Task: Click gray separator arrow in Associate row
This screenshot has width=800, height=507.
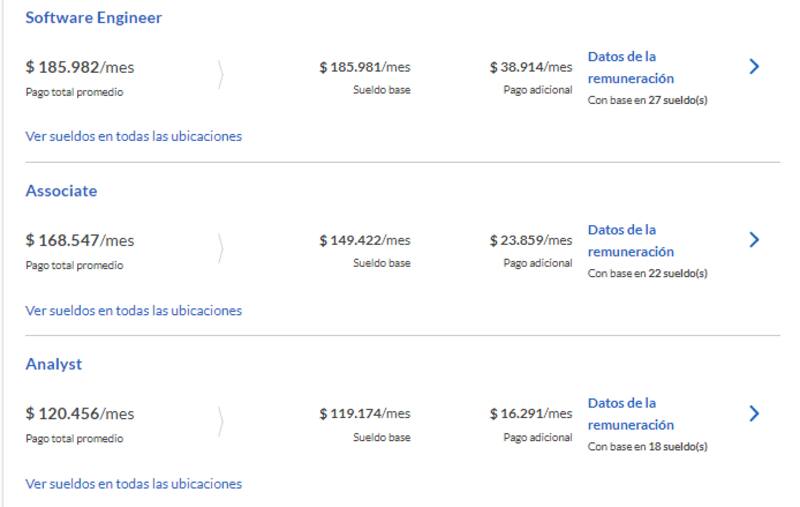Action: pyautogui.click(x=221, y=248)
